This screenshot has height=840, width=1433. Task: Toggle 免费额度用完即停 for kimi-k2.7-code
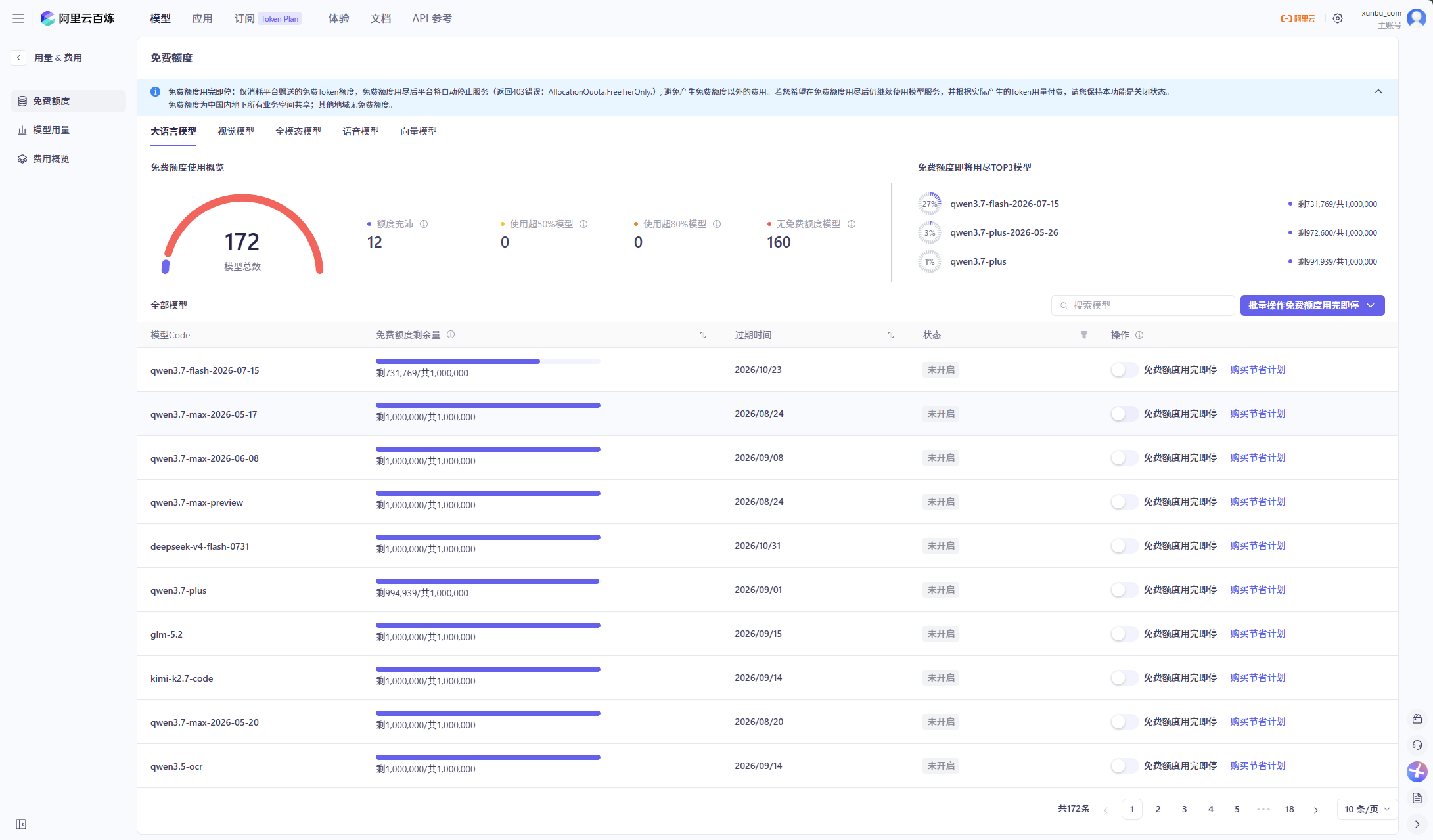tap(1124, 678)
